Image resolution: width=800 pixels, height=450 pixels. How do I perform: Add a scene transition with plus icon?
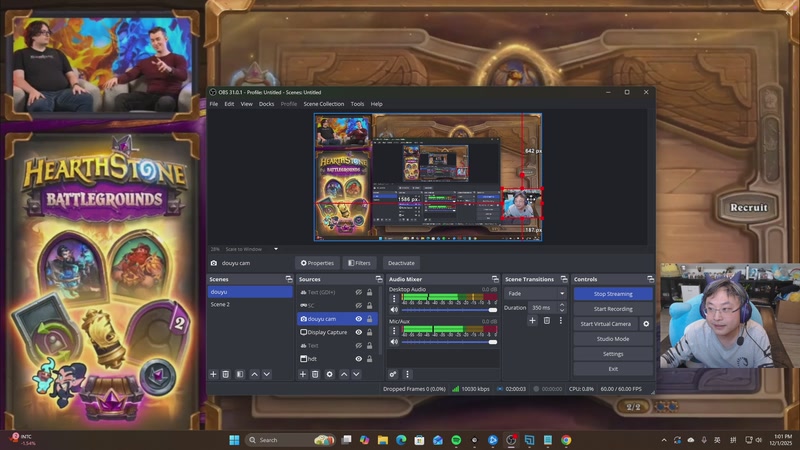[x=532, y=320]
